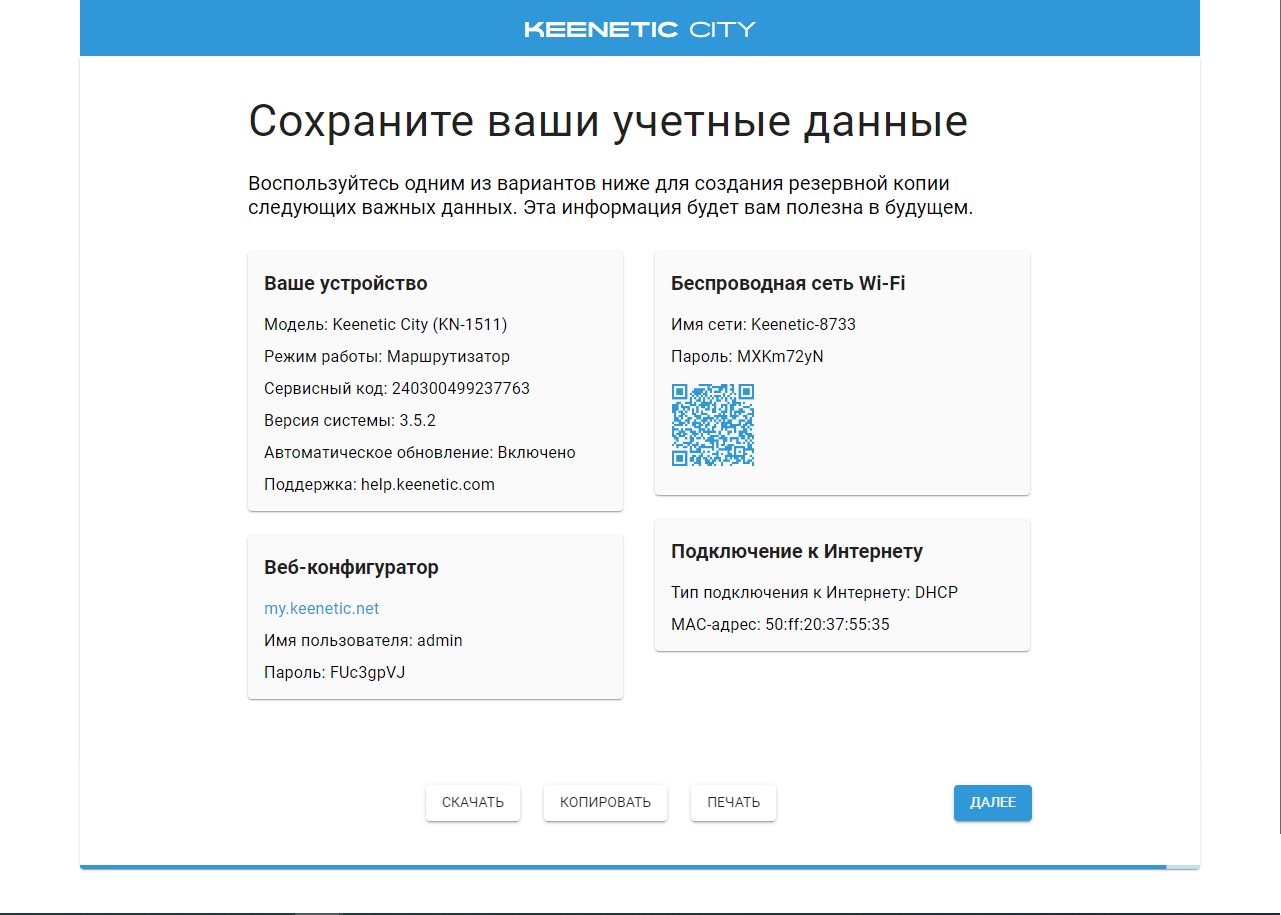Click the Беспроводная сеть Wi-Fi title
This screenshot has width=1281, height=915.
pos(788,284)
